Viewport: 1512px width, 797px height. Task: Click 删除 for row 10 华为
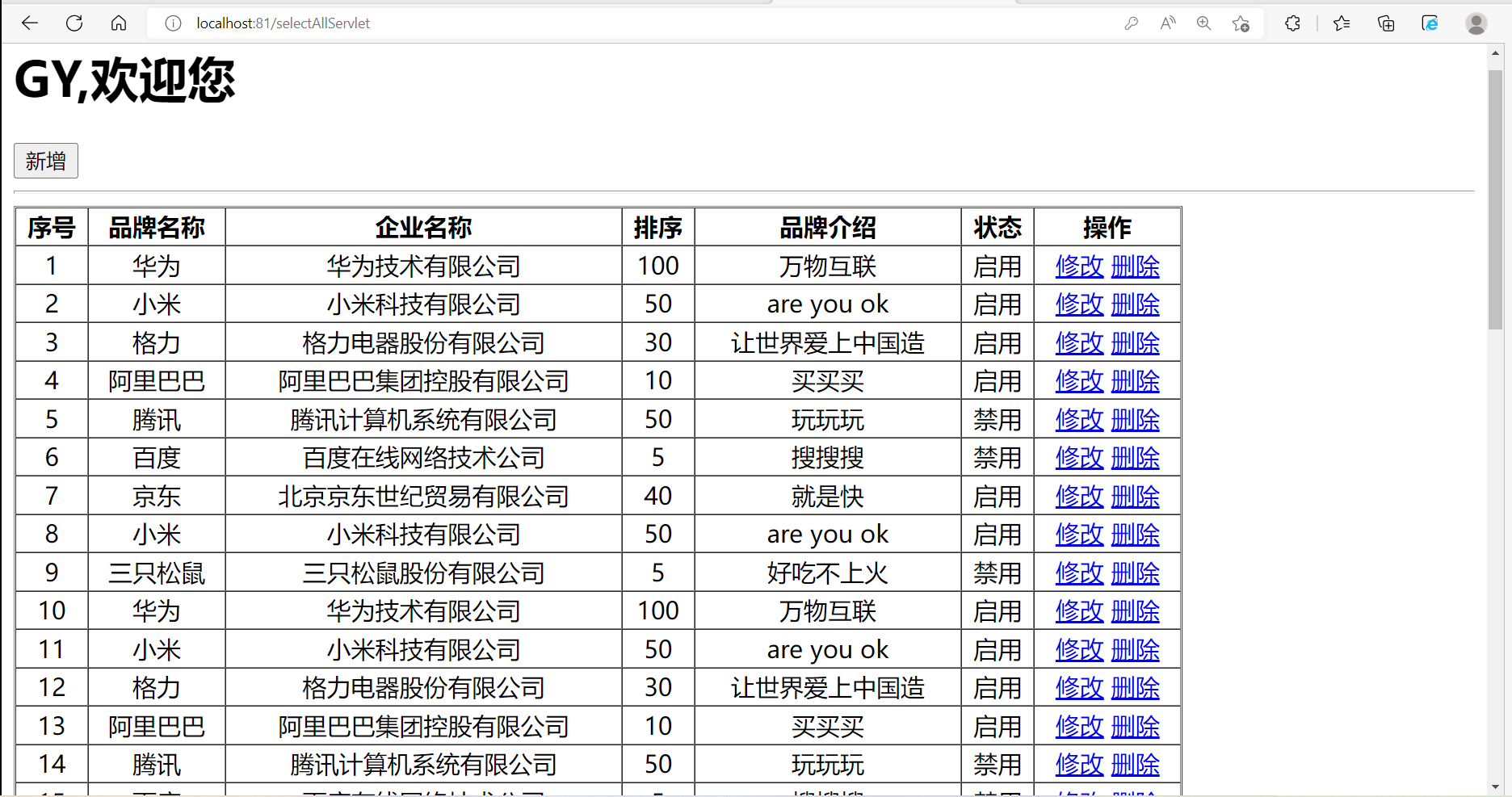coord(1136,610)
